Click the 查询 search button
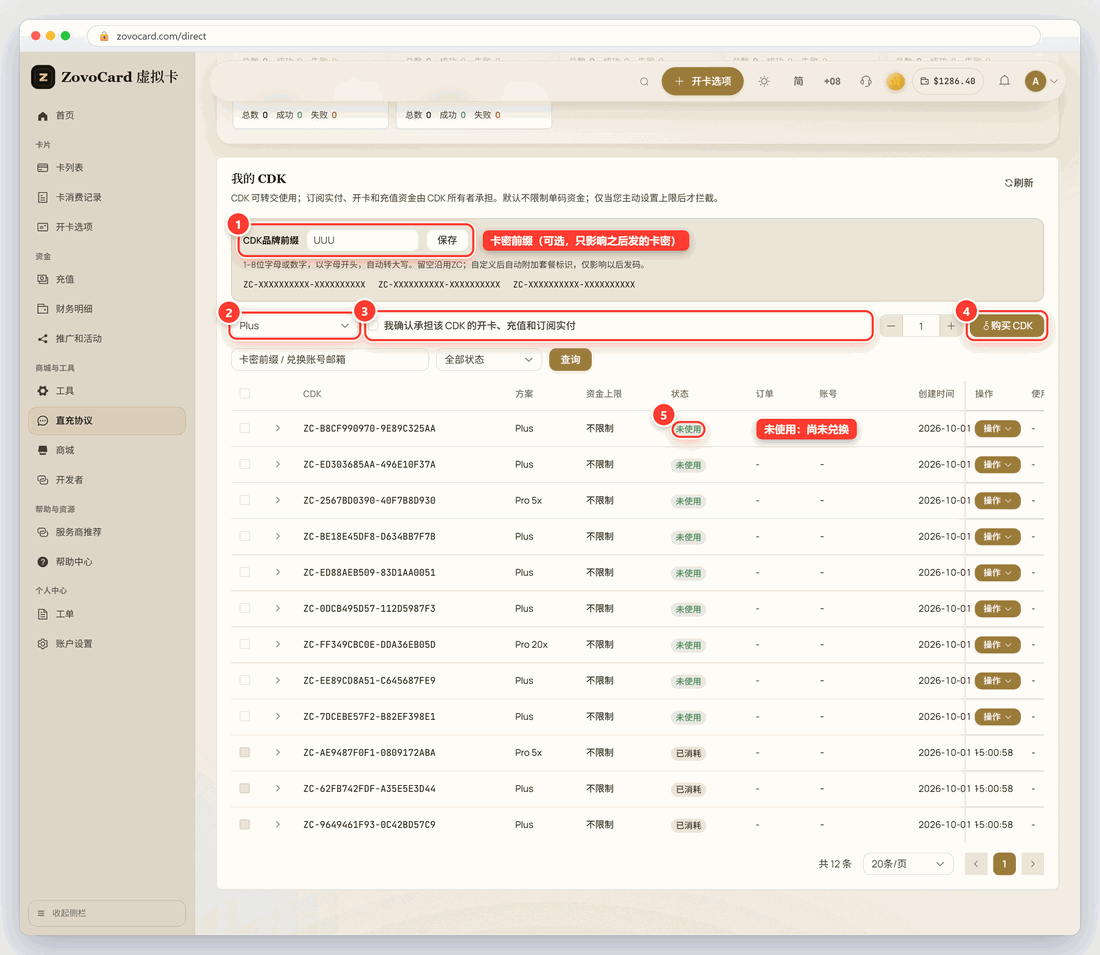Image resolution: width=1100 pixels, height=955 pixels. pos(570,359)
